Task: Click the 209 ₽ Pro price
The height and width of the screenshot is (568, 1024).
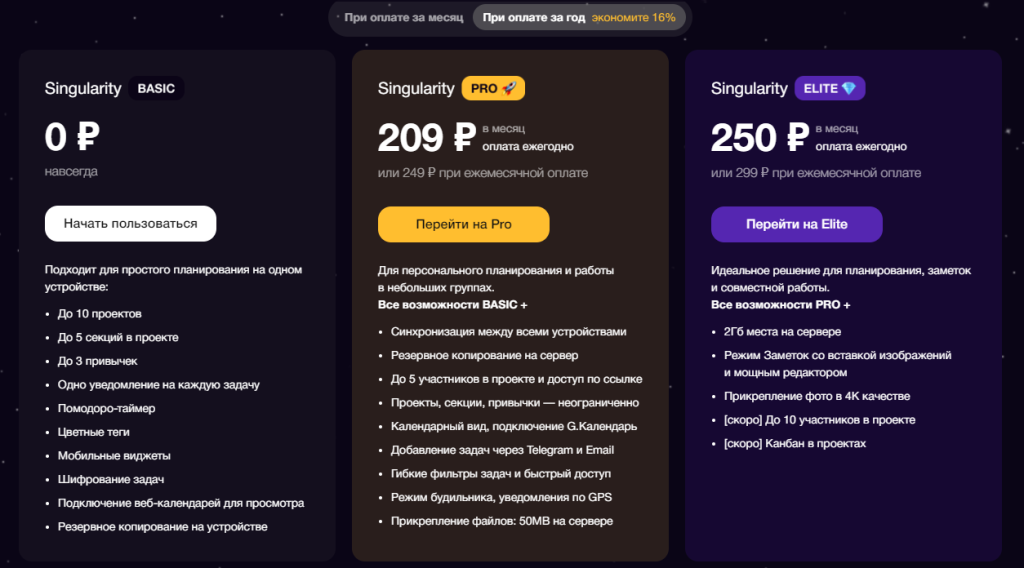Action: coord(427,138)
